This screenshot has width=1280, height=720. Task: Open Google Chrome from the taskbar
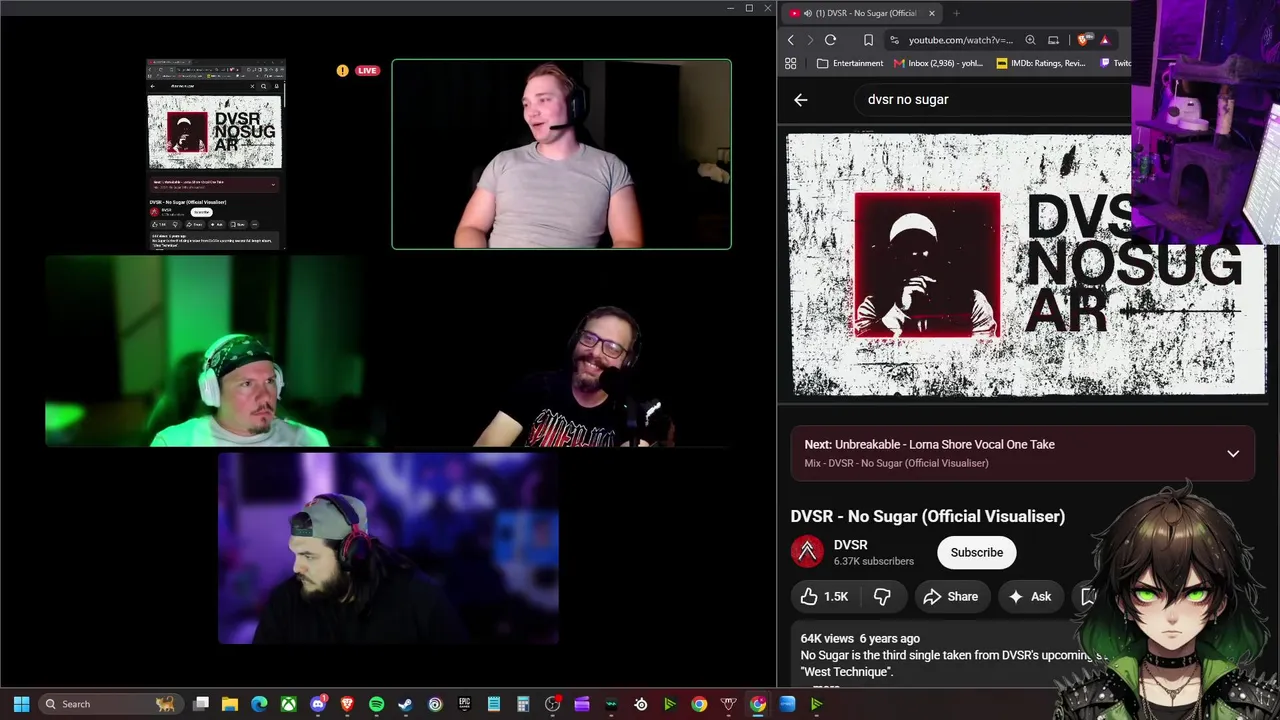699,704
